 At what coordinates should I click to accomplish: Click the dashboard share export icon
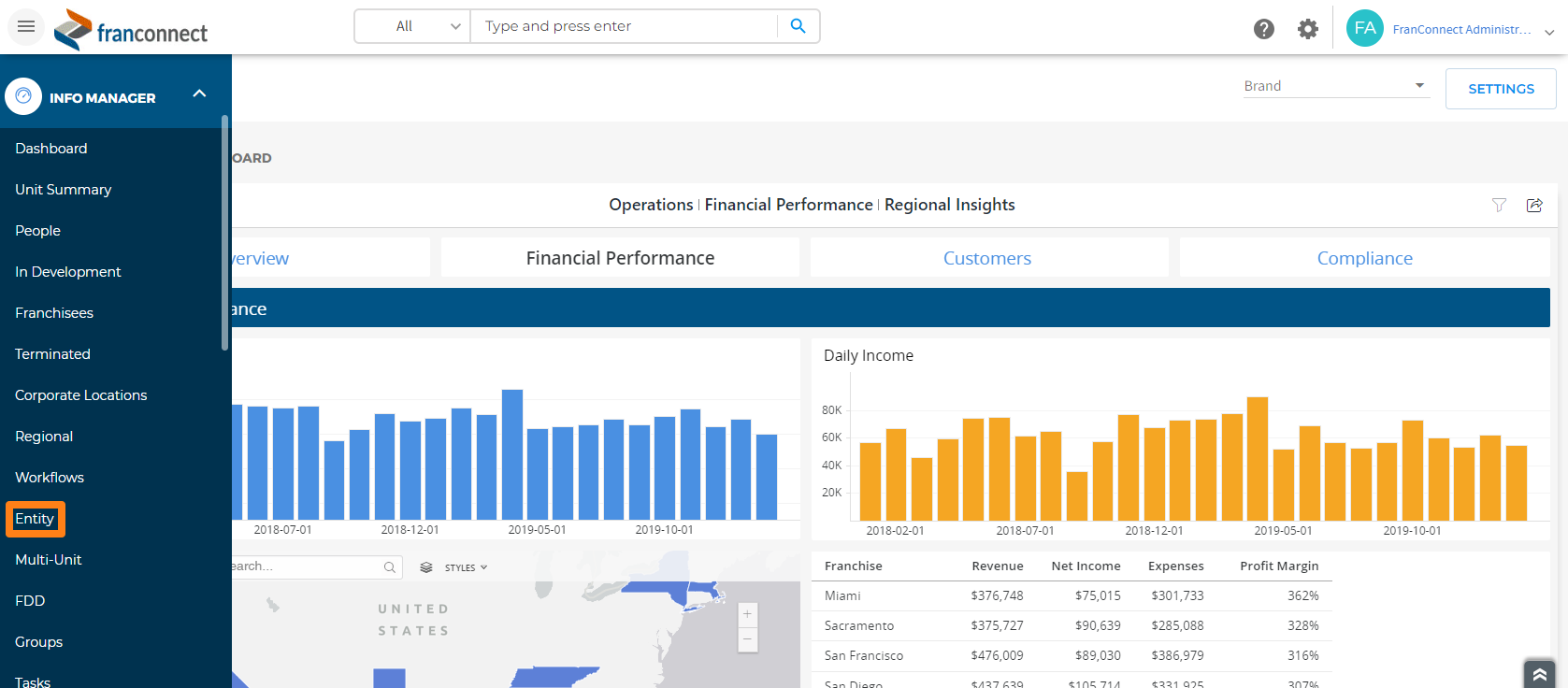click(x=1534, y=205)
